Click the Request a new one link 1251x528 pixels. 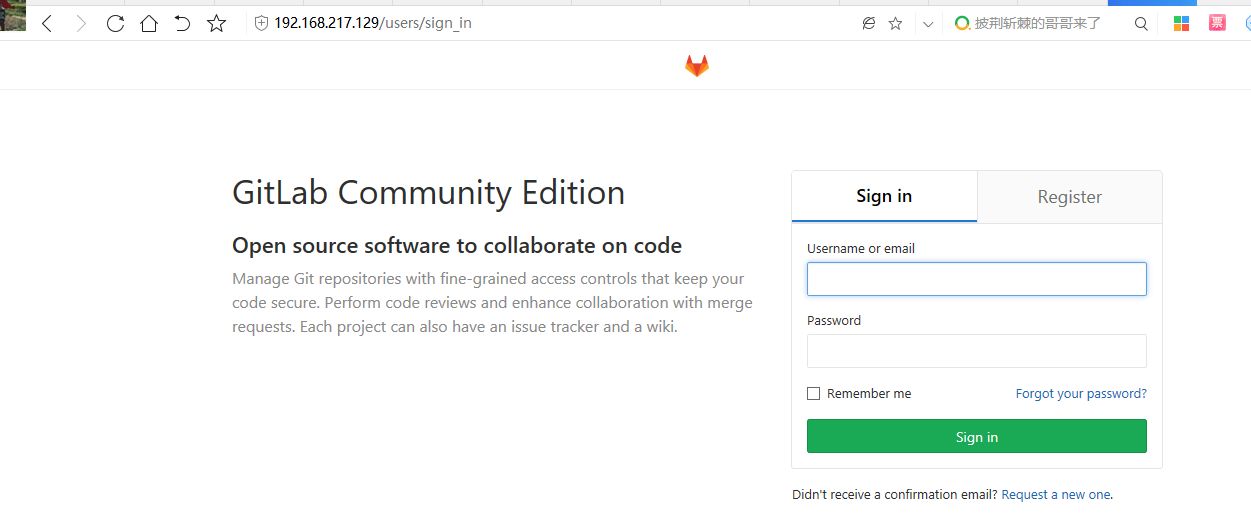(1055, 495)
